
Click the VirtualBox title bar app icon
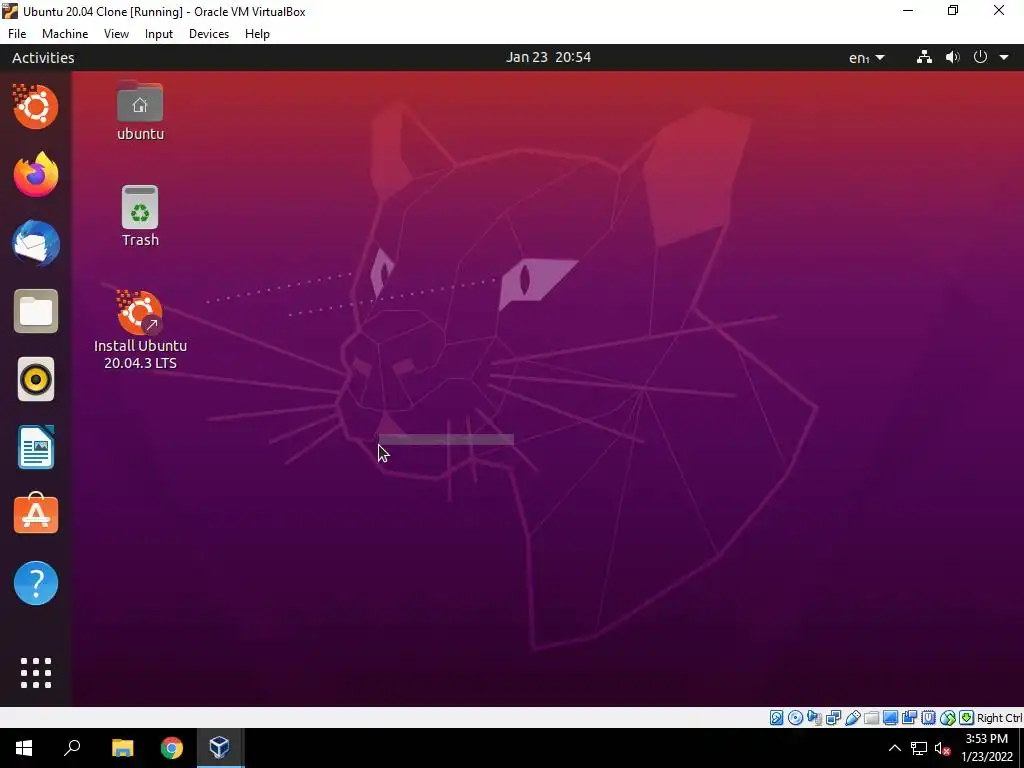coord(10,11)
